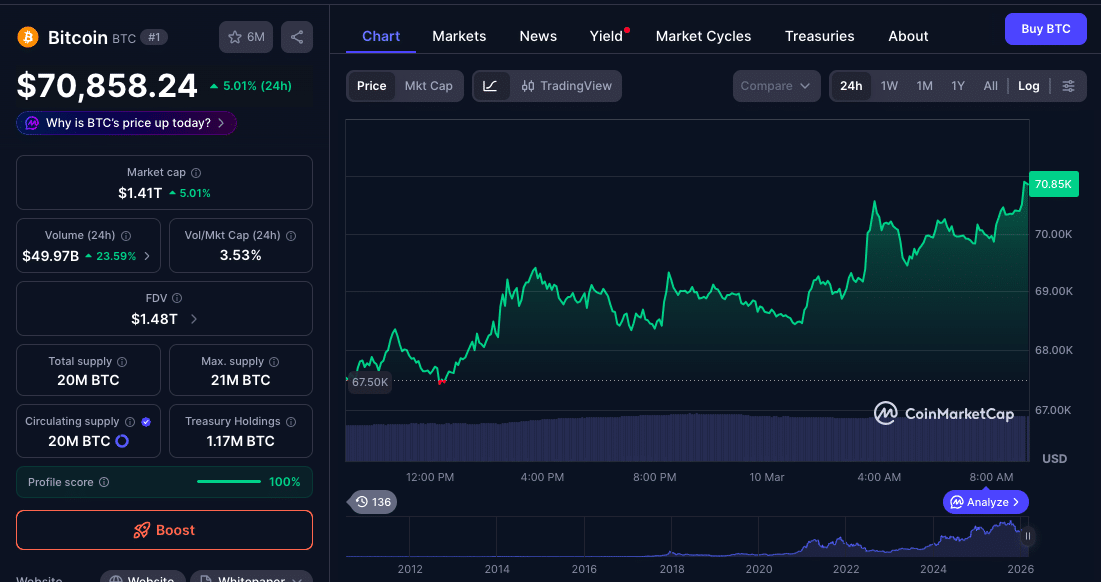This screenshot has width=1101, height=582.
Task: Click the AI icon beside price question
Action: point(32,123)
